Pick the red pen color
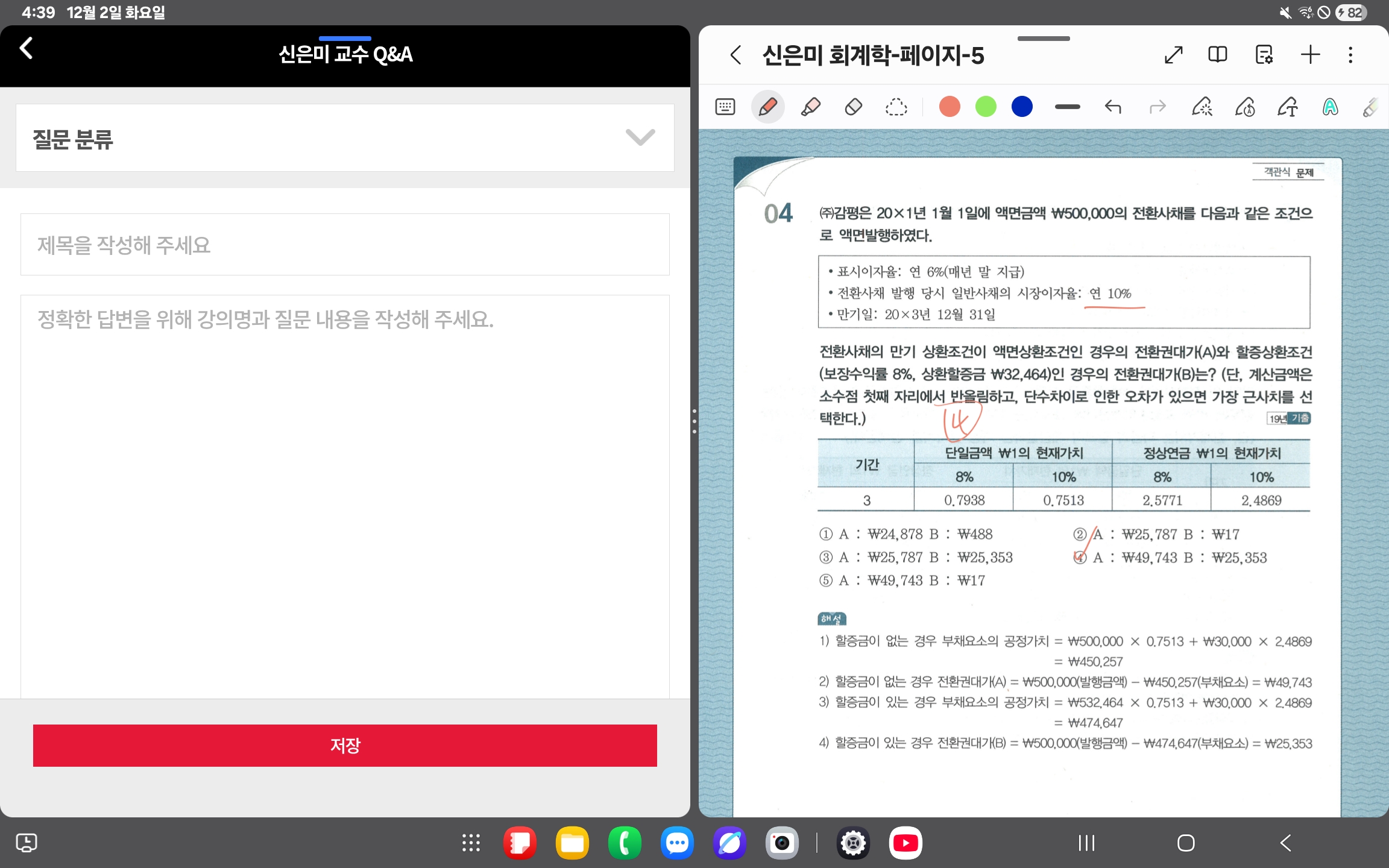The image size is (1389, 868). pos(950,107)
